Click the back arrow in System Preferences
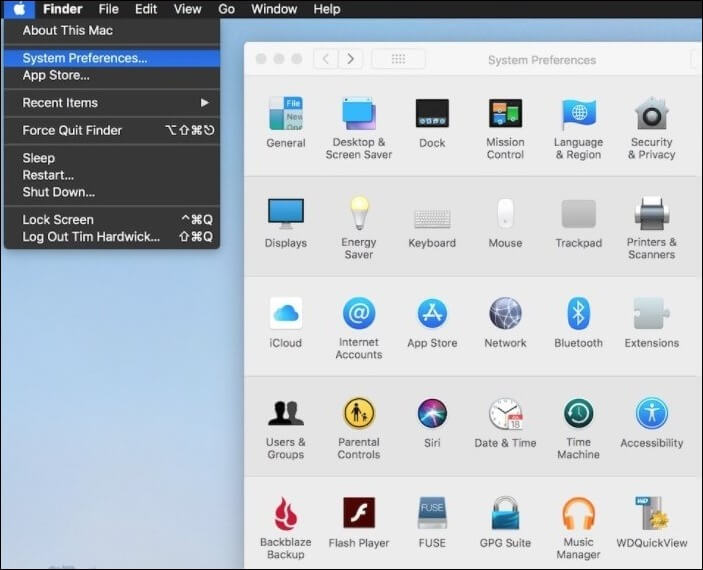 tap(325, 59)
